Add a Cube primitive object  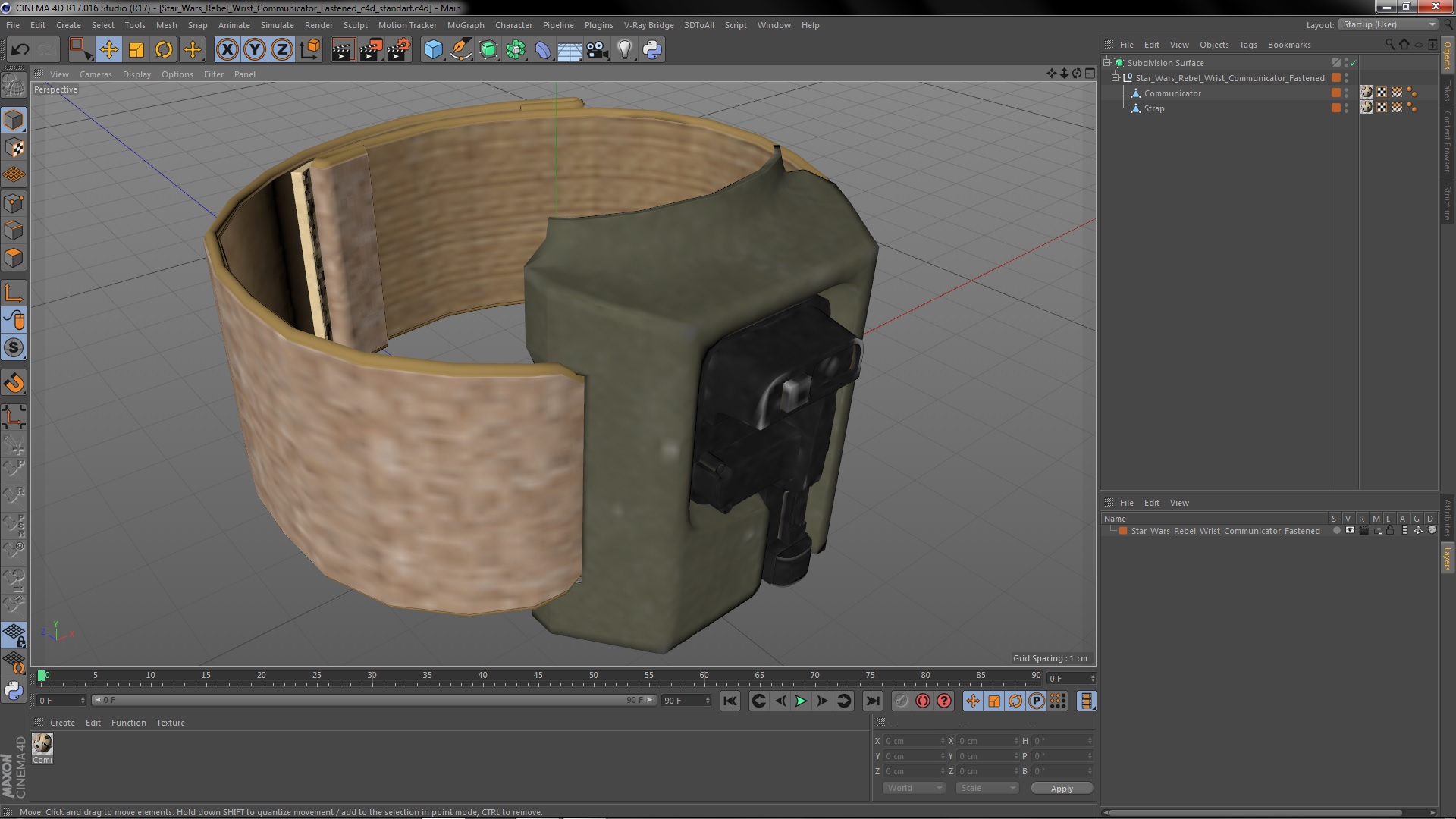click(x=433, y=50)
